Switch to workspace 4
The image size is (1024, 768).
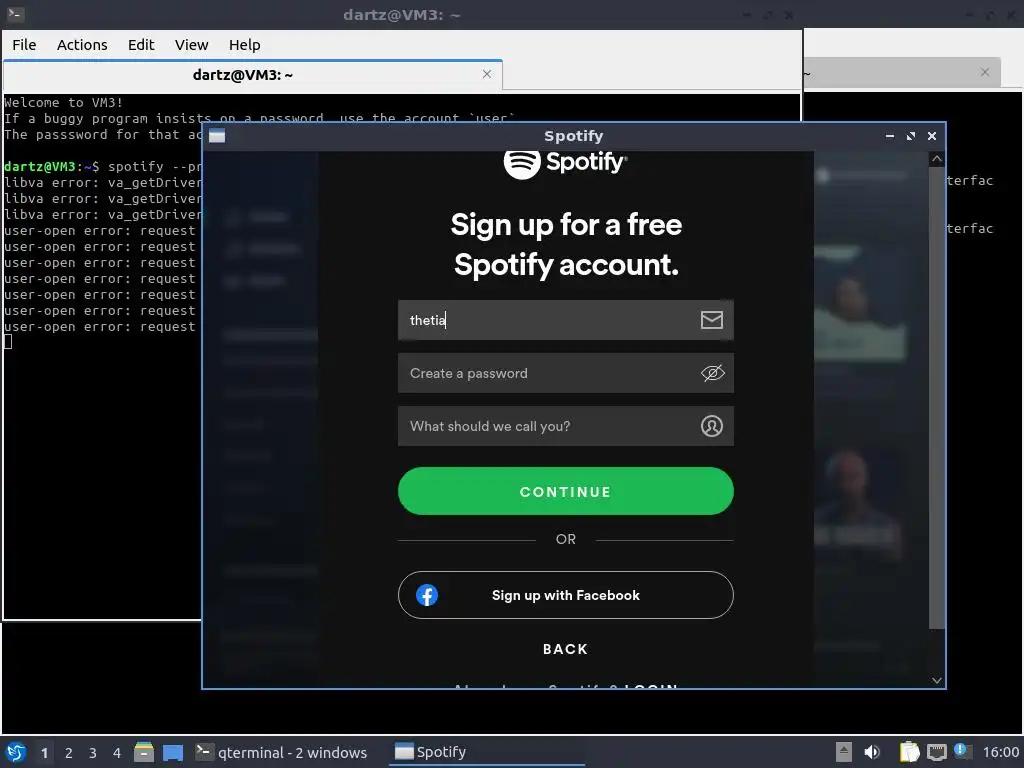click(x=117, y=753)
